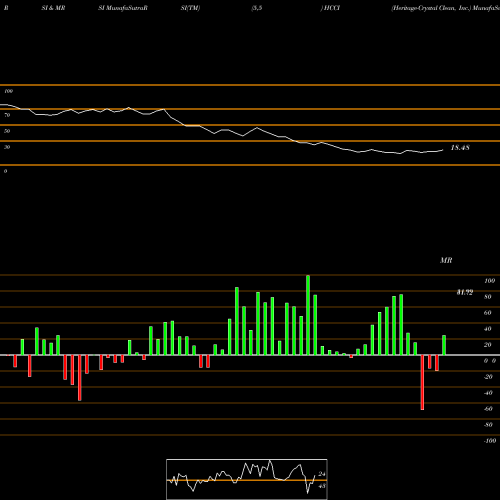The image size is (500, 500).
Task: Click the last green MR bar at right
Action: point(444,345)
